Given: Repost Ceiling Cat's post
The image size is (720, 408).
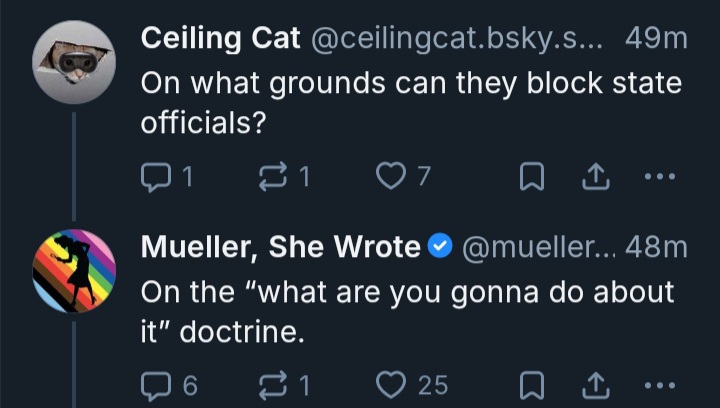Looking at the screenshot, I should pos(271,178).
